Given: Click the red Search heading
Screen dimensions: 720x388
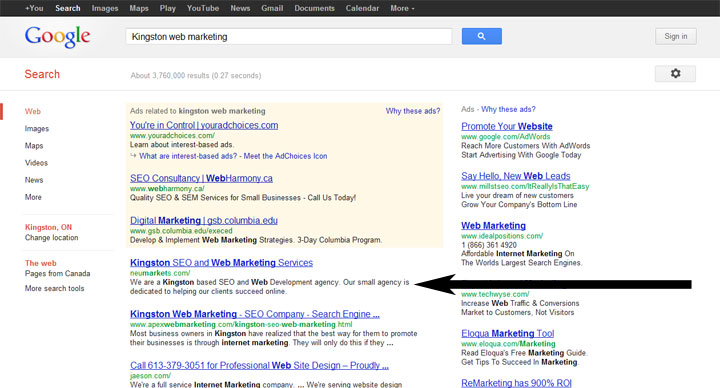Looking at the screenshot, I should [42, 74].
